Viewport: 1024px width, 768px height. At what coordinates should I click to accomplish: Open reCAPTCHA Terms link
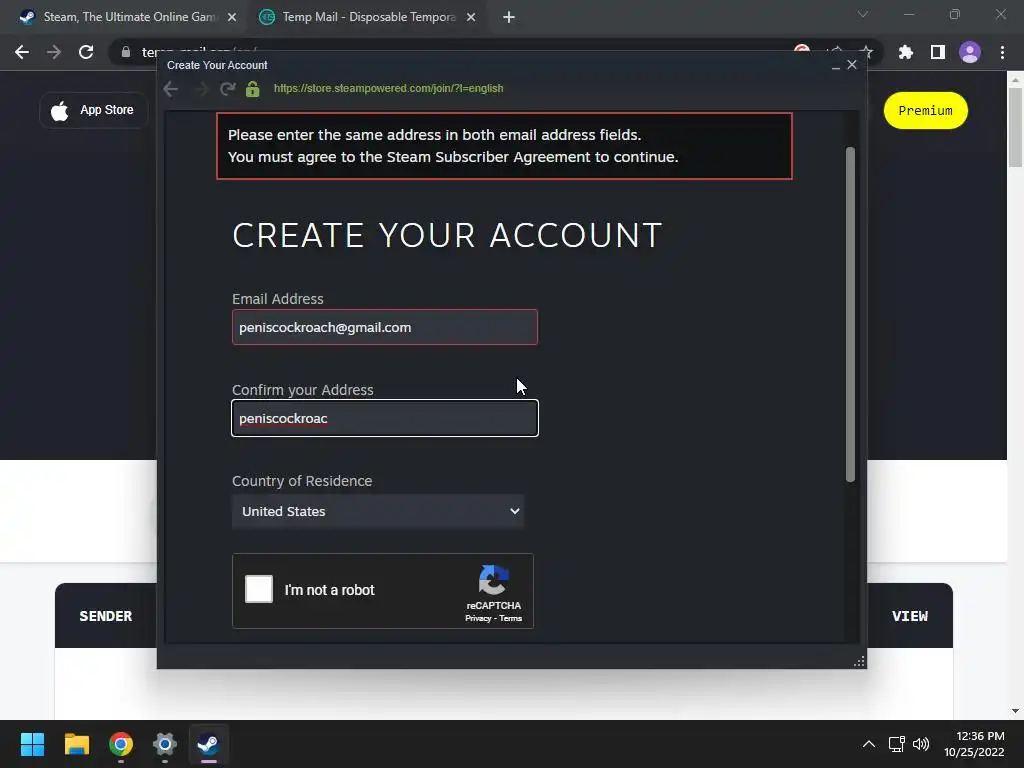(x=511, y=618)
